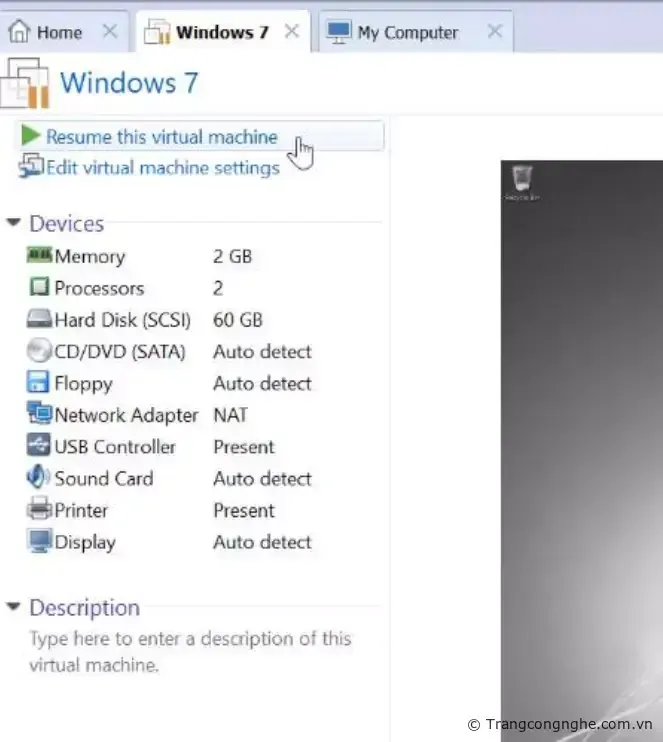Screen dimensions: 663x742
Task: Click the description text field
Action: [190, 651]
